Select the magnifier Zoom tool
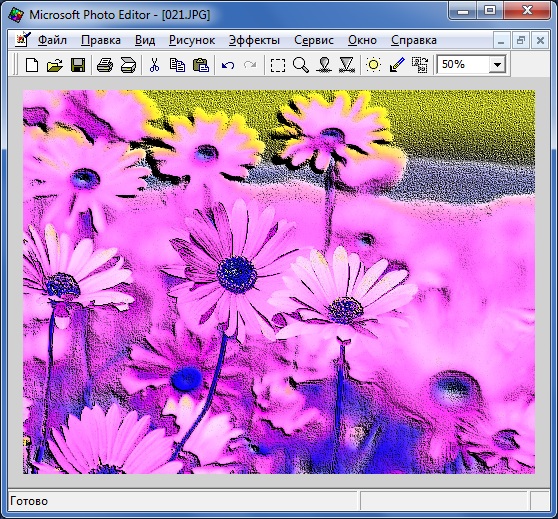The height and width of the screenshot is (519, 558). (301, 65)
